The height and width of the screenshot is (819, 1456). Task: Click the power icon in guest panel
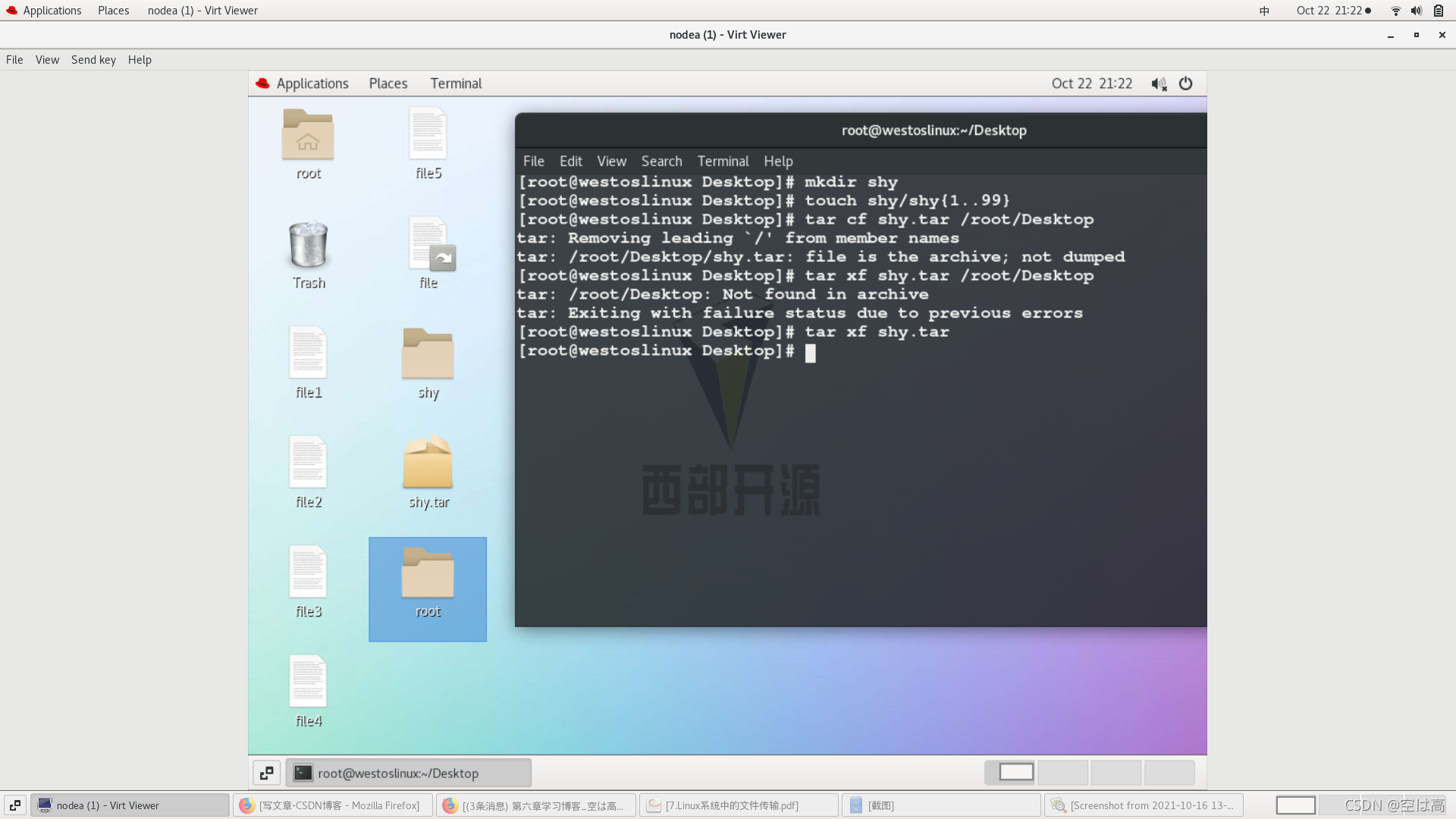tap(1185, 83)
